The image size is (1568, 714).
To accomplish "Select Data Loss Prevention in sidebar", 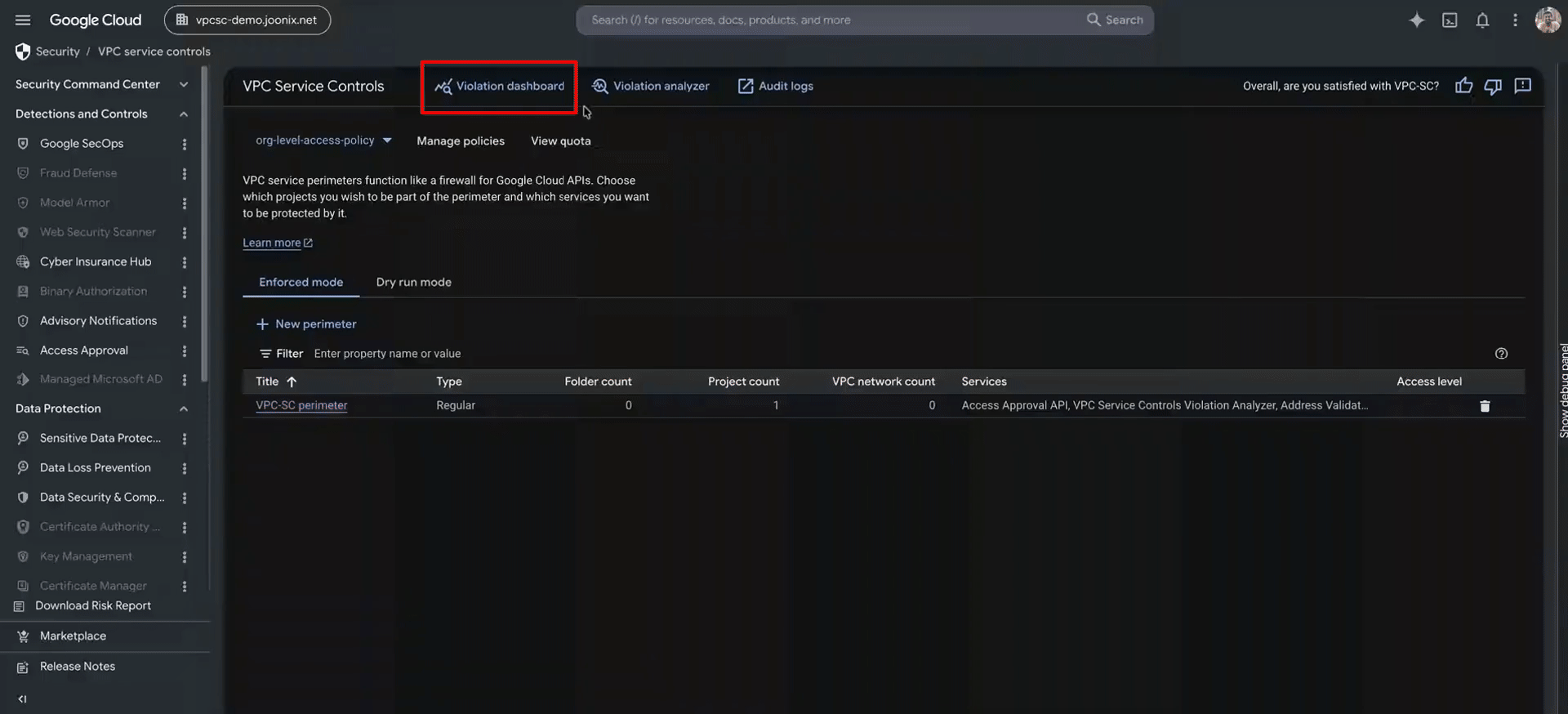I will [x=96, y=468].
